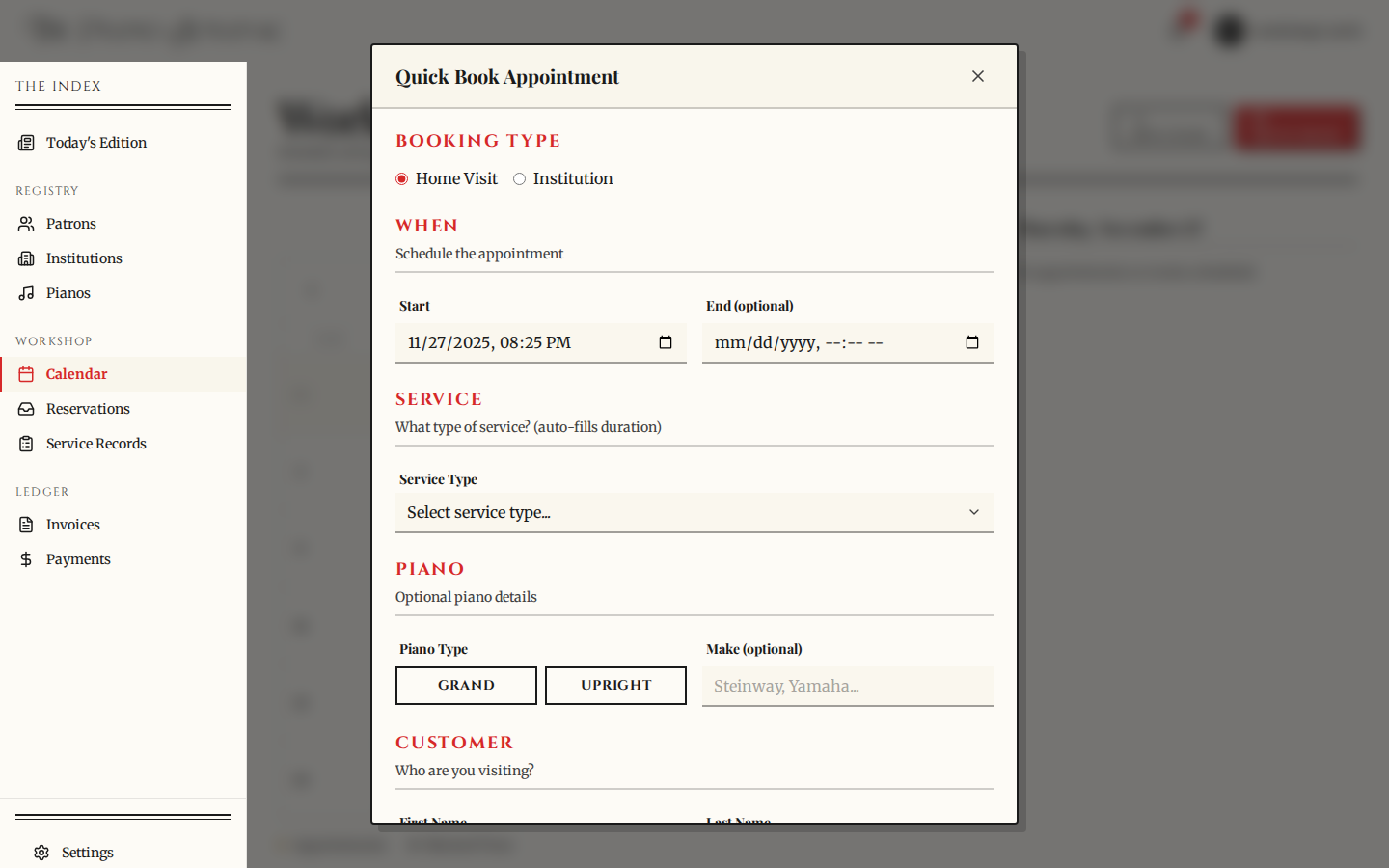The image size is (1389, 868).
Task: Select the Reservations envelope icon
Action: click(x=26, y=408)
